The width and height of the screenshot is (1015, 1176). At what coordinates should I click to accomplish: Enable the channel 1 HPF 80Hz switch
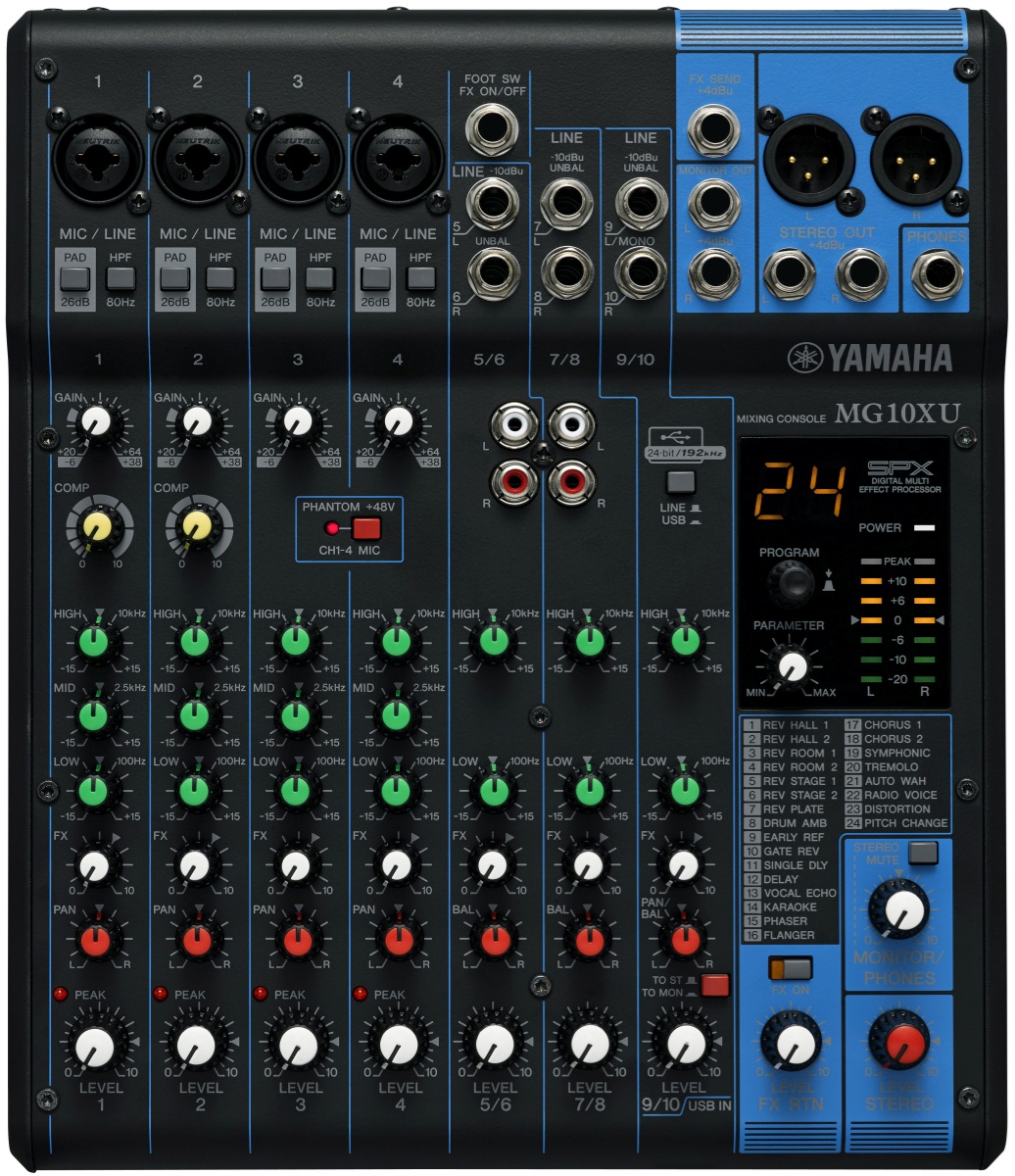[121, 278]
